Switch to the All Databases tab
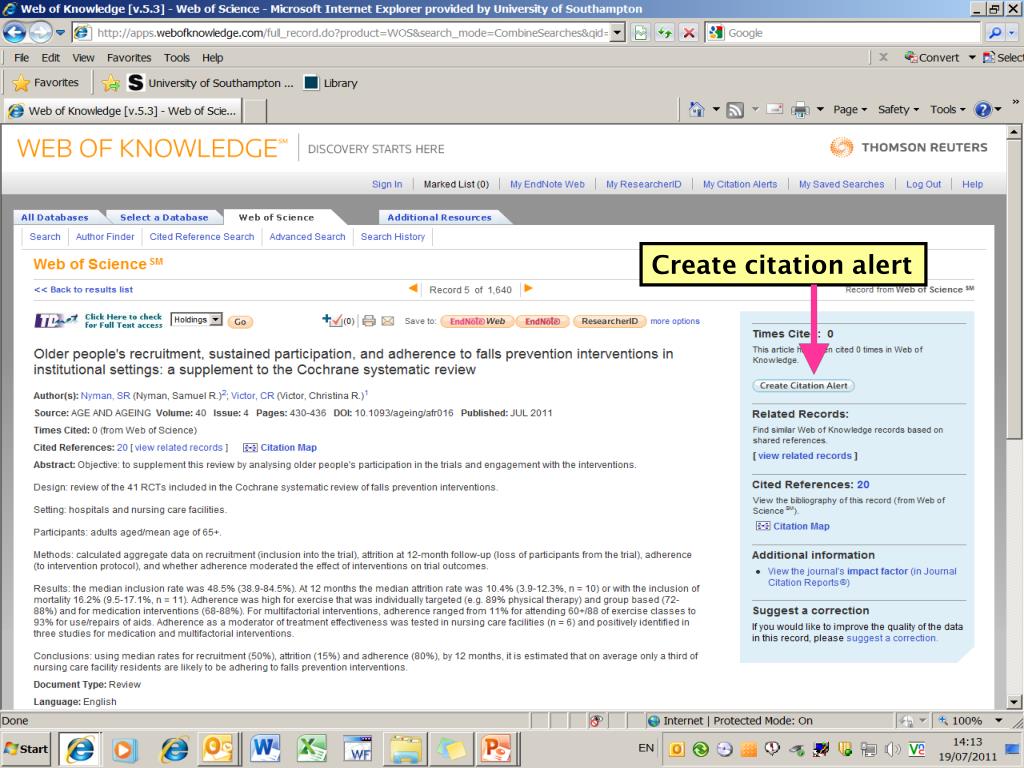 point(54,217)
